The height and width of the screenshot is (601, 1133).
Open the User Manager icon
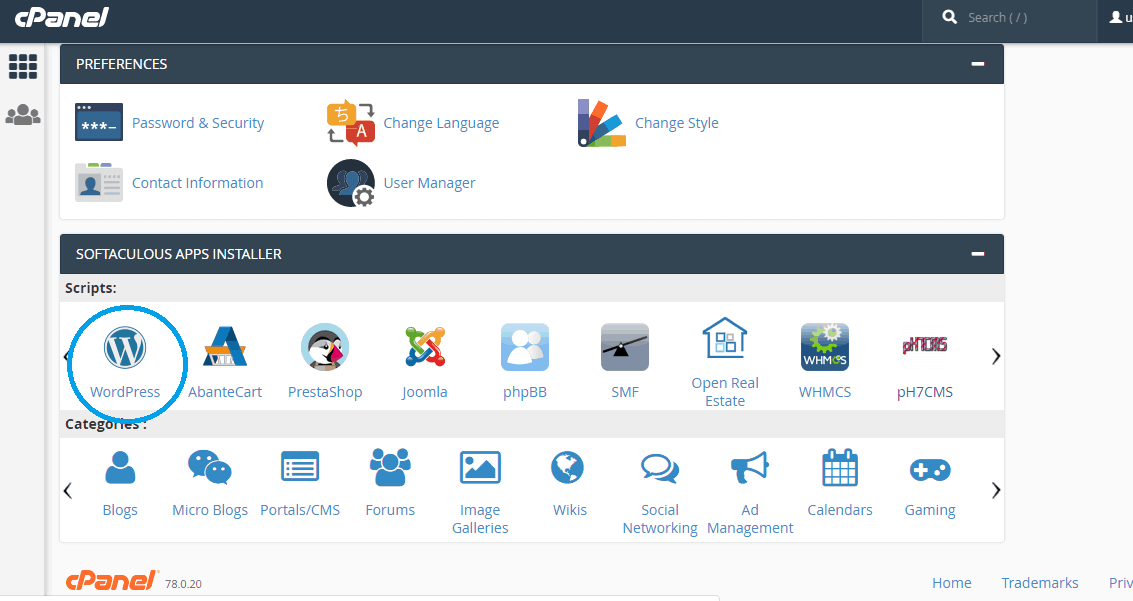[351, 183]
